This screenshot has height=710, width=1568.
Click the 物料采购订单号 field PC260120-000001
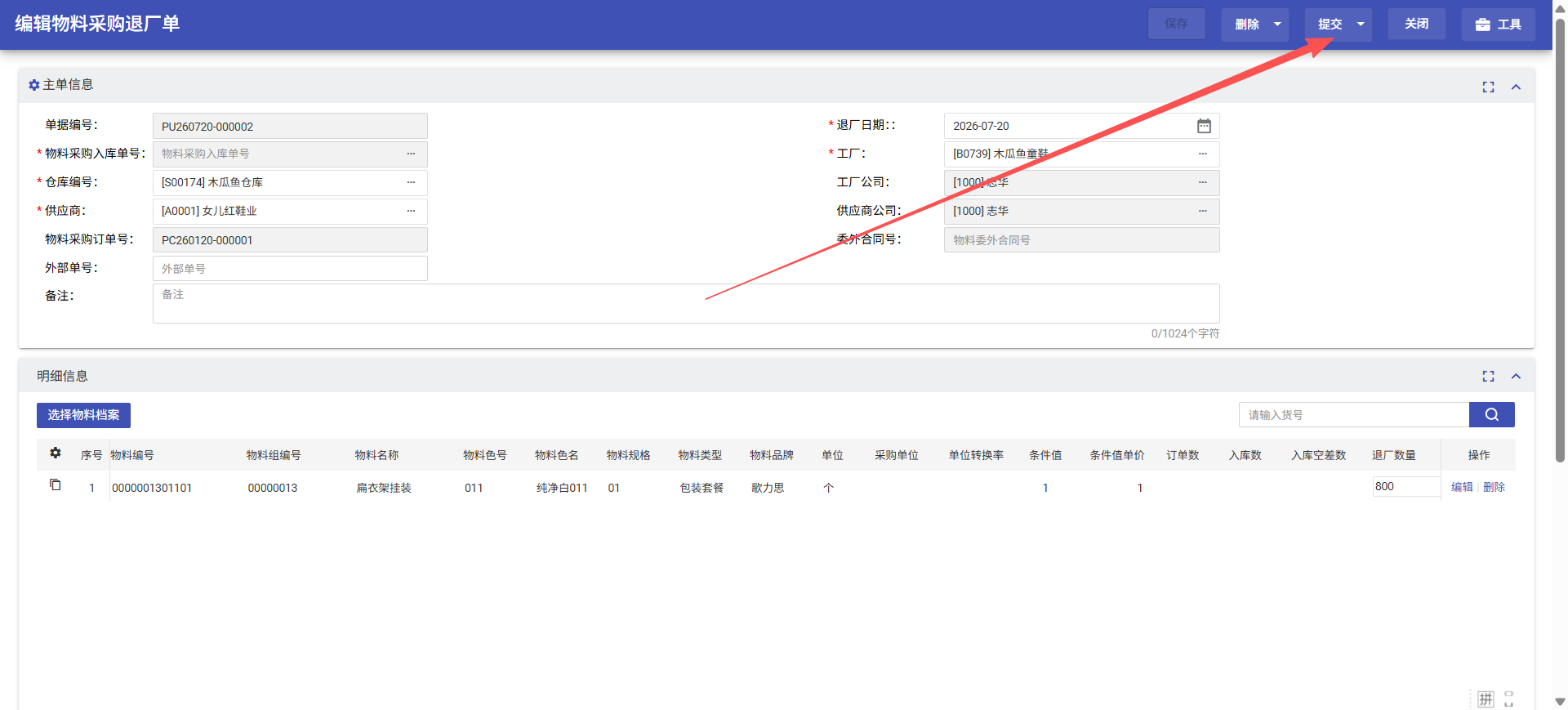click(290, 240)
